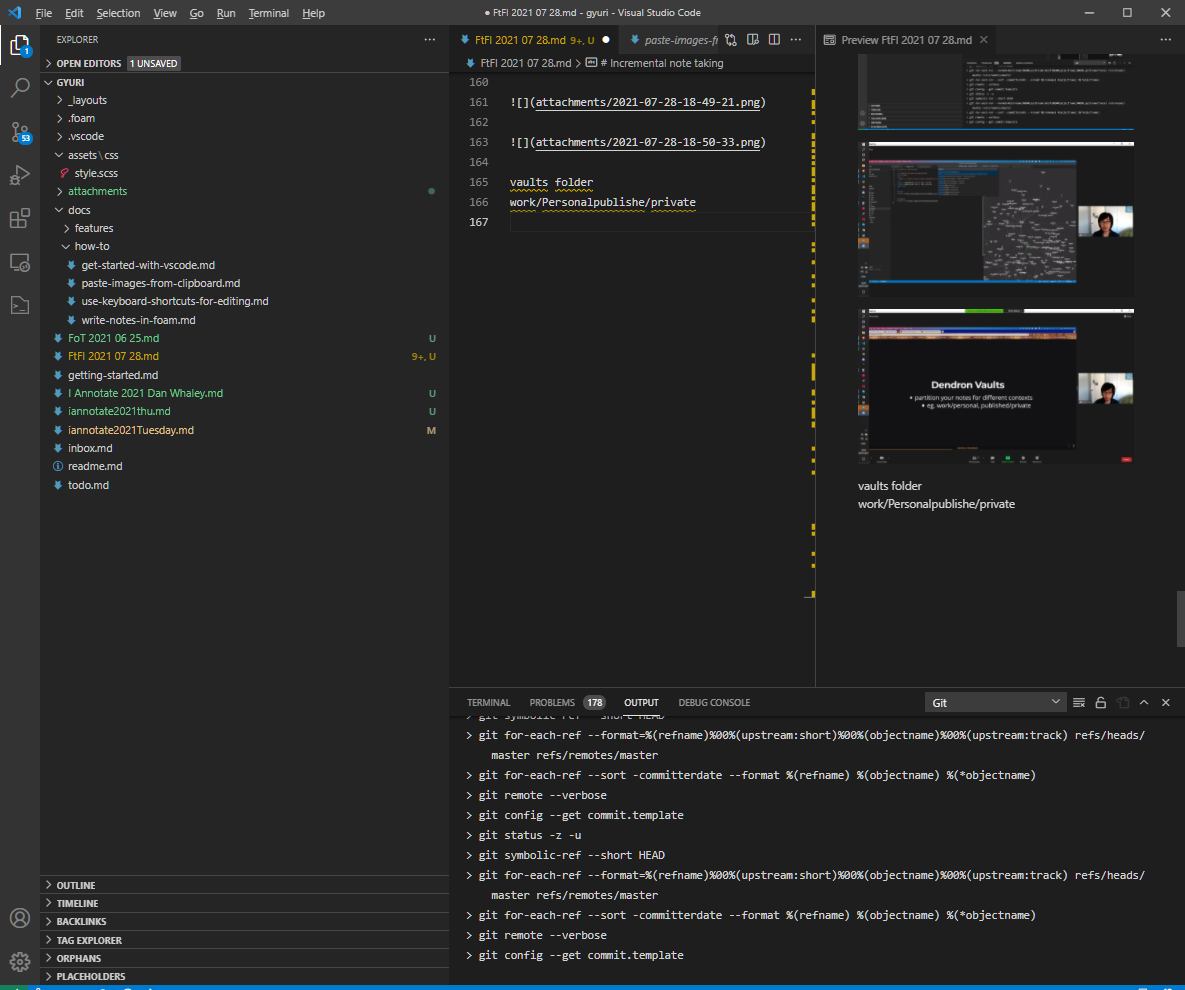
Task: Open the Extensions view
Action: (x=20, y=218)
